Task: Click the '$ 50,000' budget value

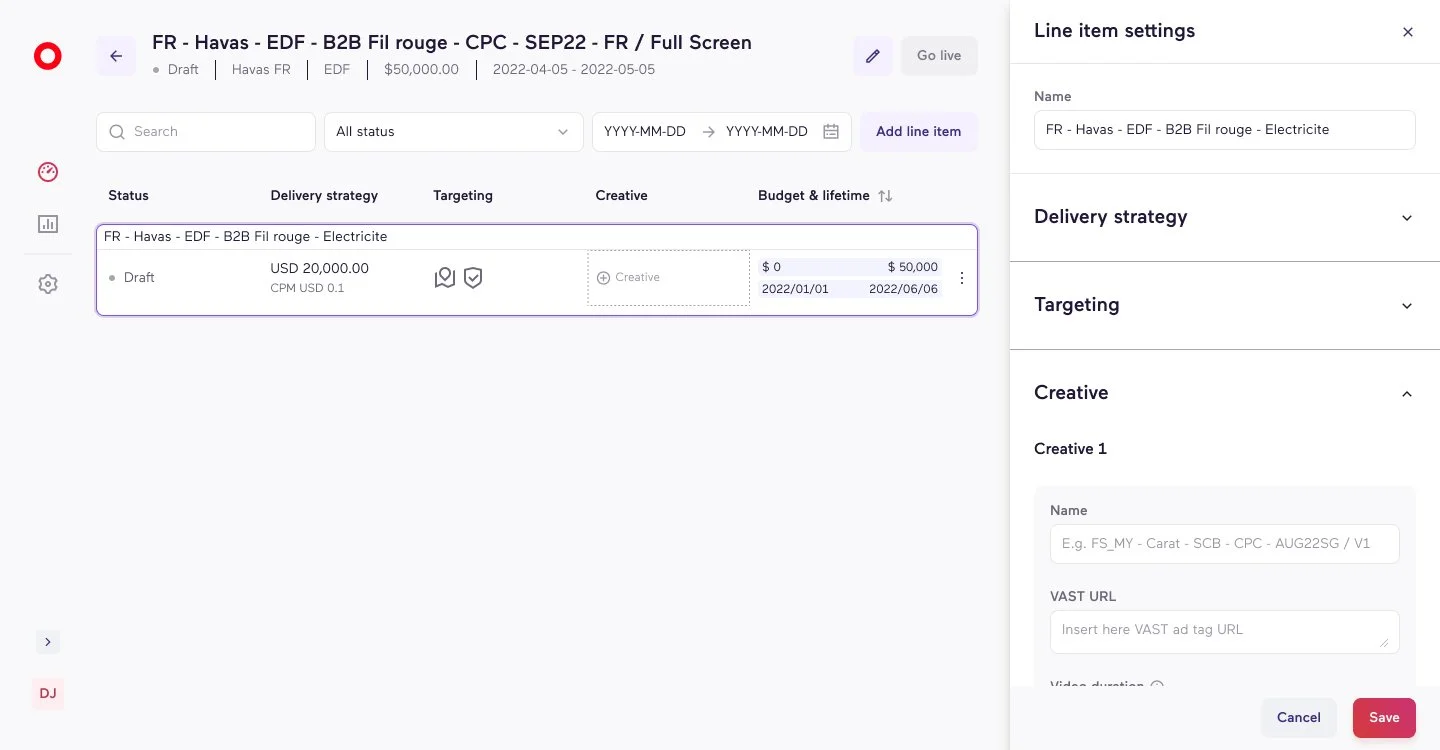Action: tap(913, 267)
